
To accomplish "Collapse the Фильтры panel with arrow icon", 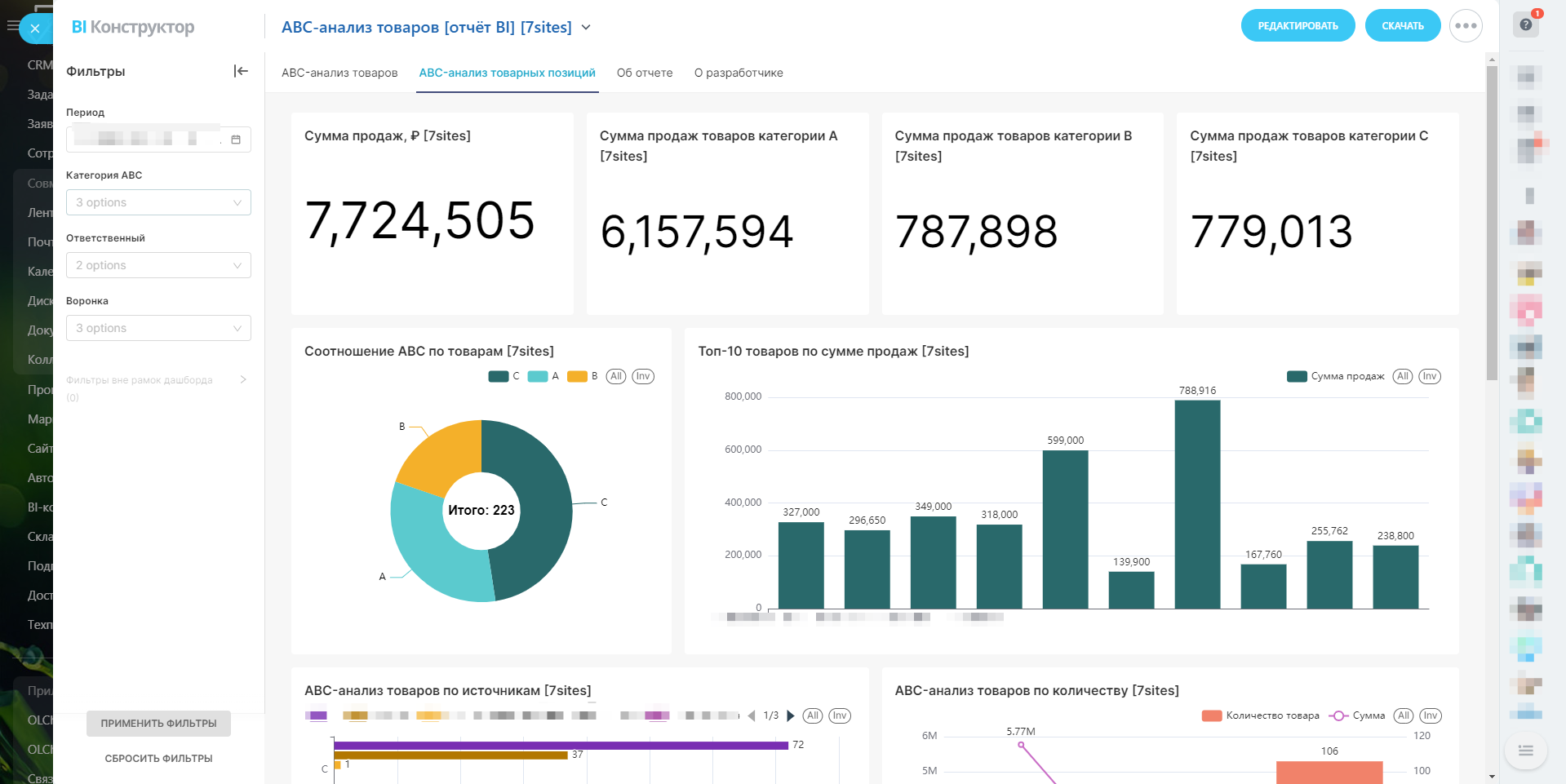I will click(x=241, y=71).
